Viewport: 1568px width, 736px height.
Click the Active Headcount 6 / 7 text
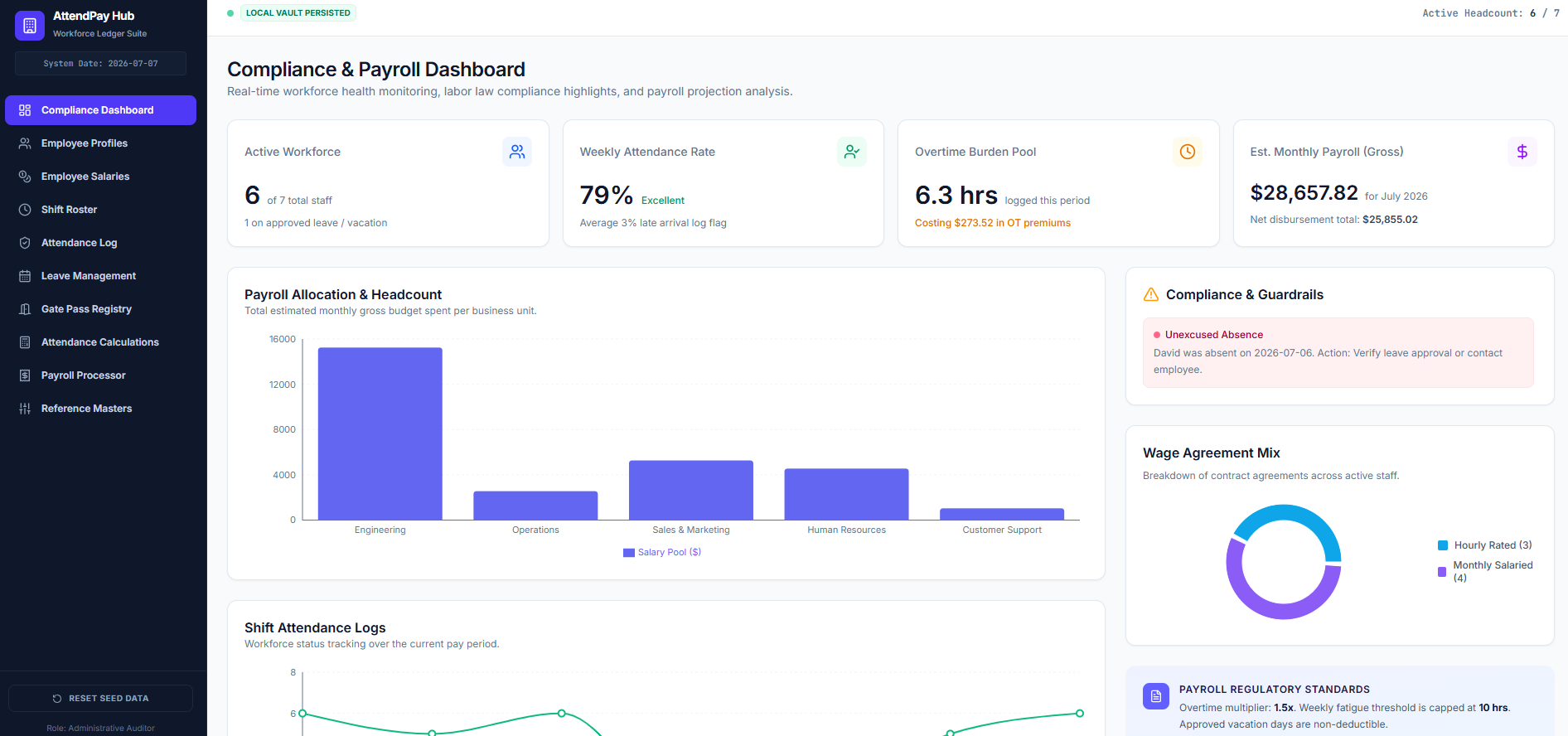1491,13
